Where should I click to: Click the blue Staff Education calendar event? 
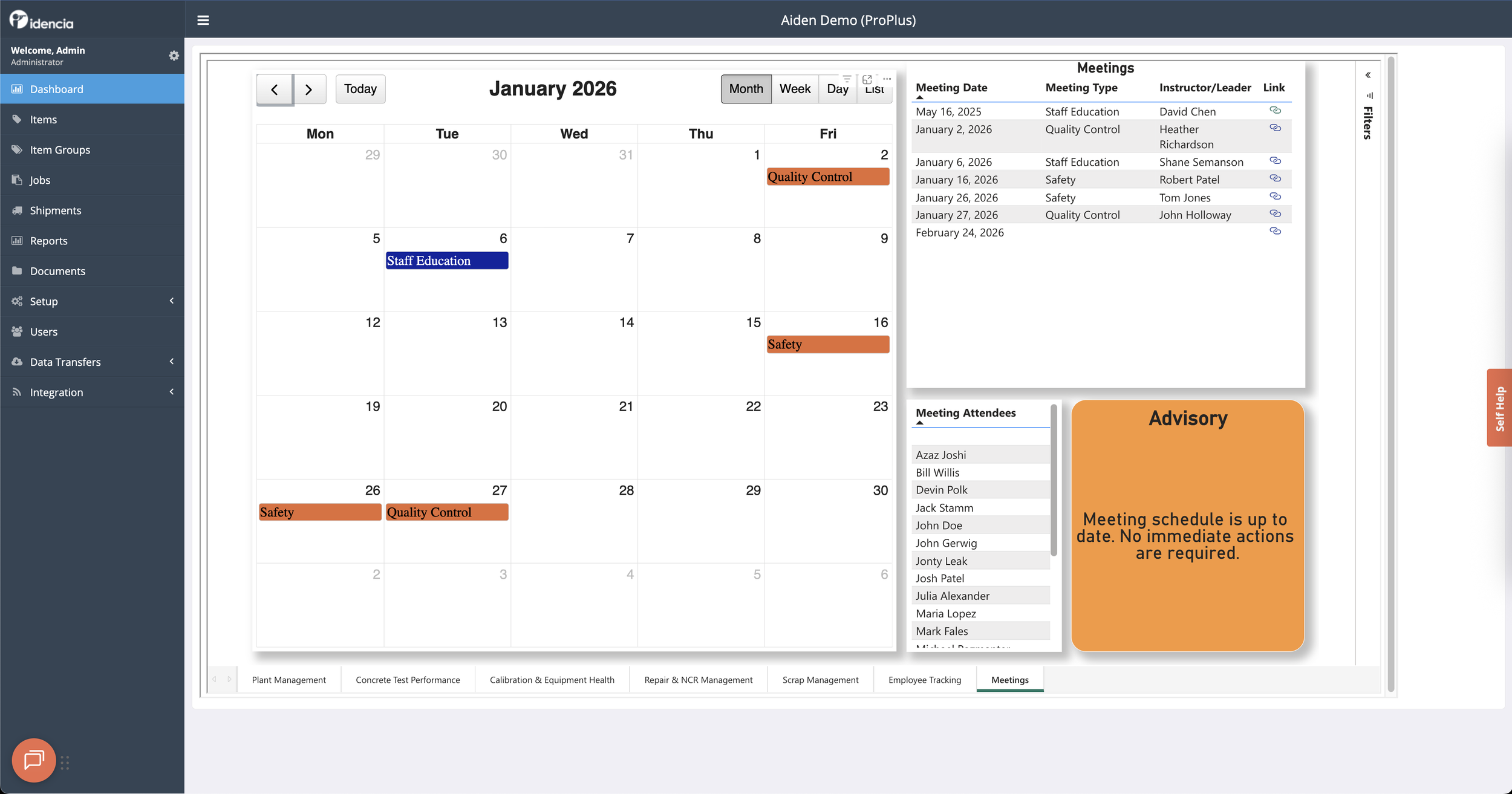coord(446,261)
